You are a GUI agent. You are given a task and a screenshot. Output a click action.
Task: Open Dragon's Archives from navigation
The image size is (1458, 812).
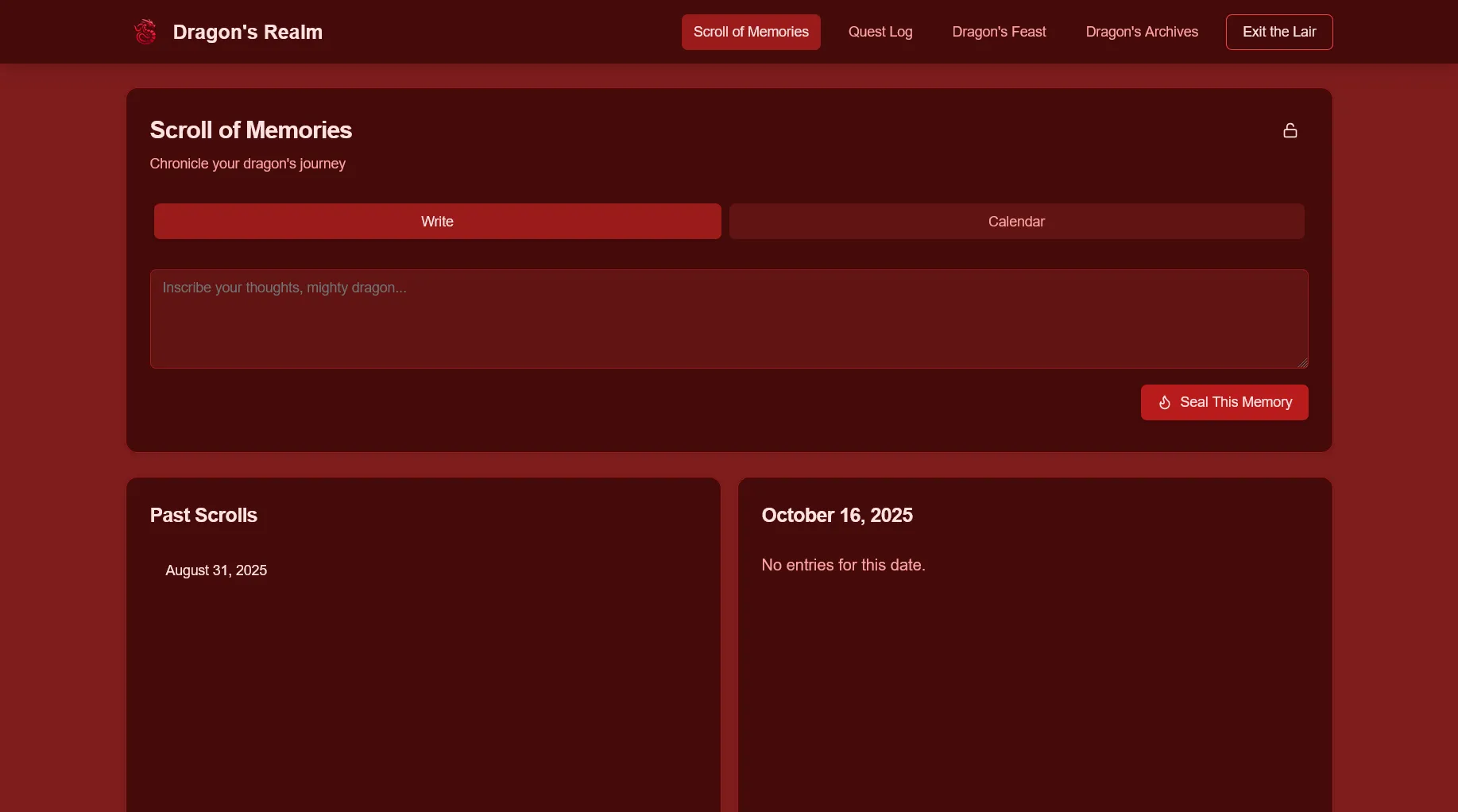1141,32
